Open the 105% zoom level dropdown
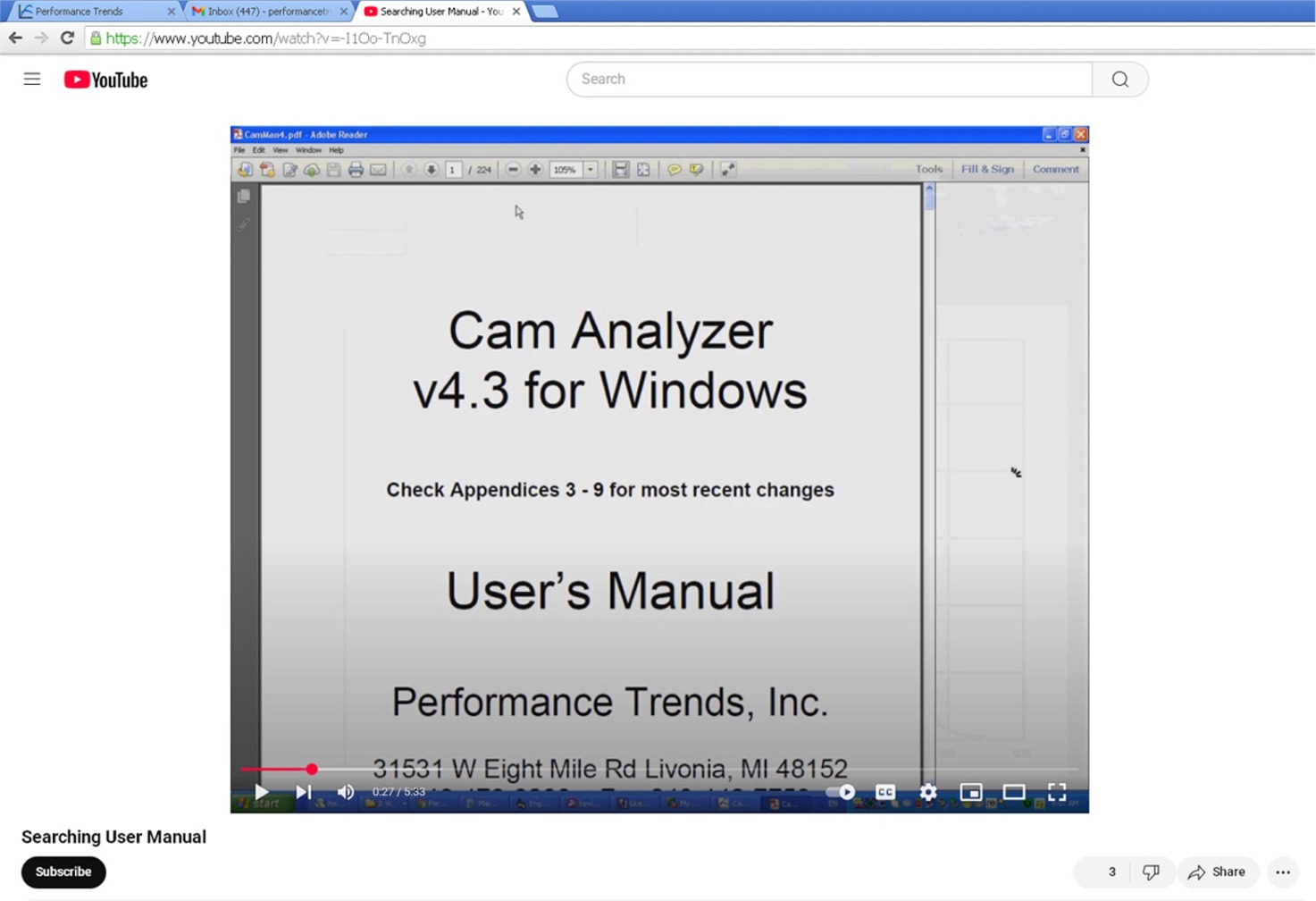 (x=591, y=170)
